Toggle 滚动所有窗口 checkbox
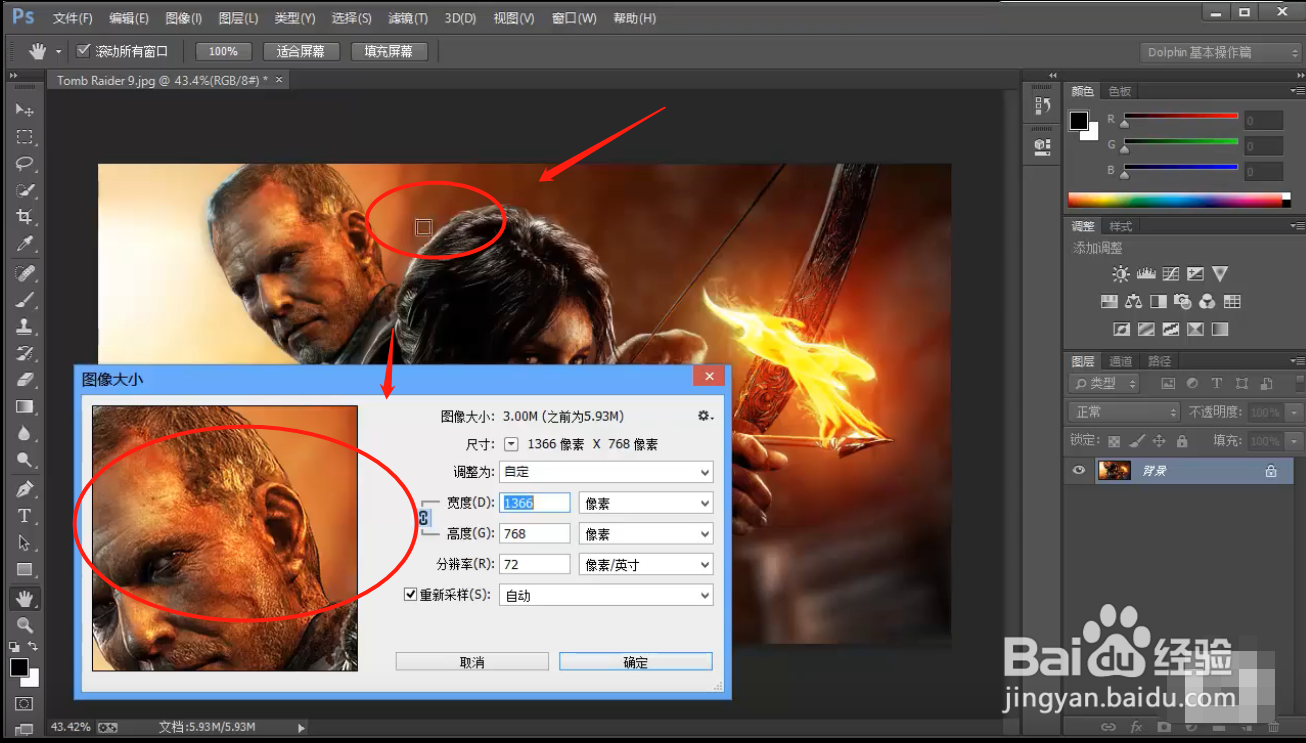Viewport: 1306px width, 743px height. click(x=84, y=51)
